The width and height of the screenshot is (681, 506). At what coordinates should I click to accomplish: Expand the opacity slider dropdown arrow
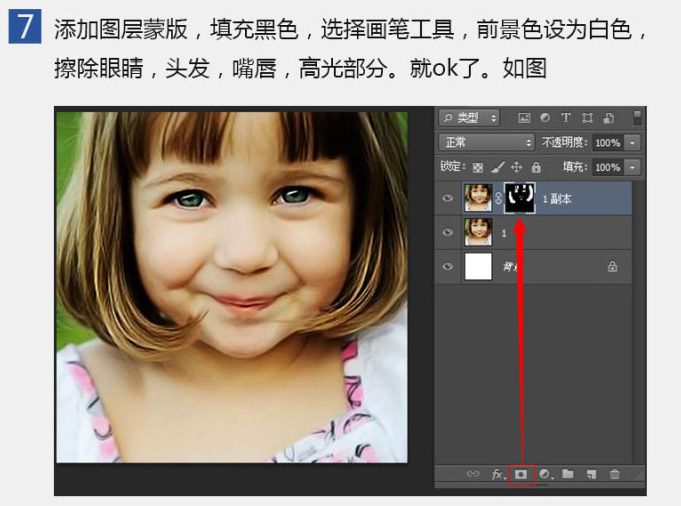pyautogui.click(x=632, y=143)
